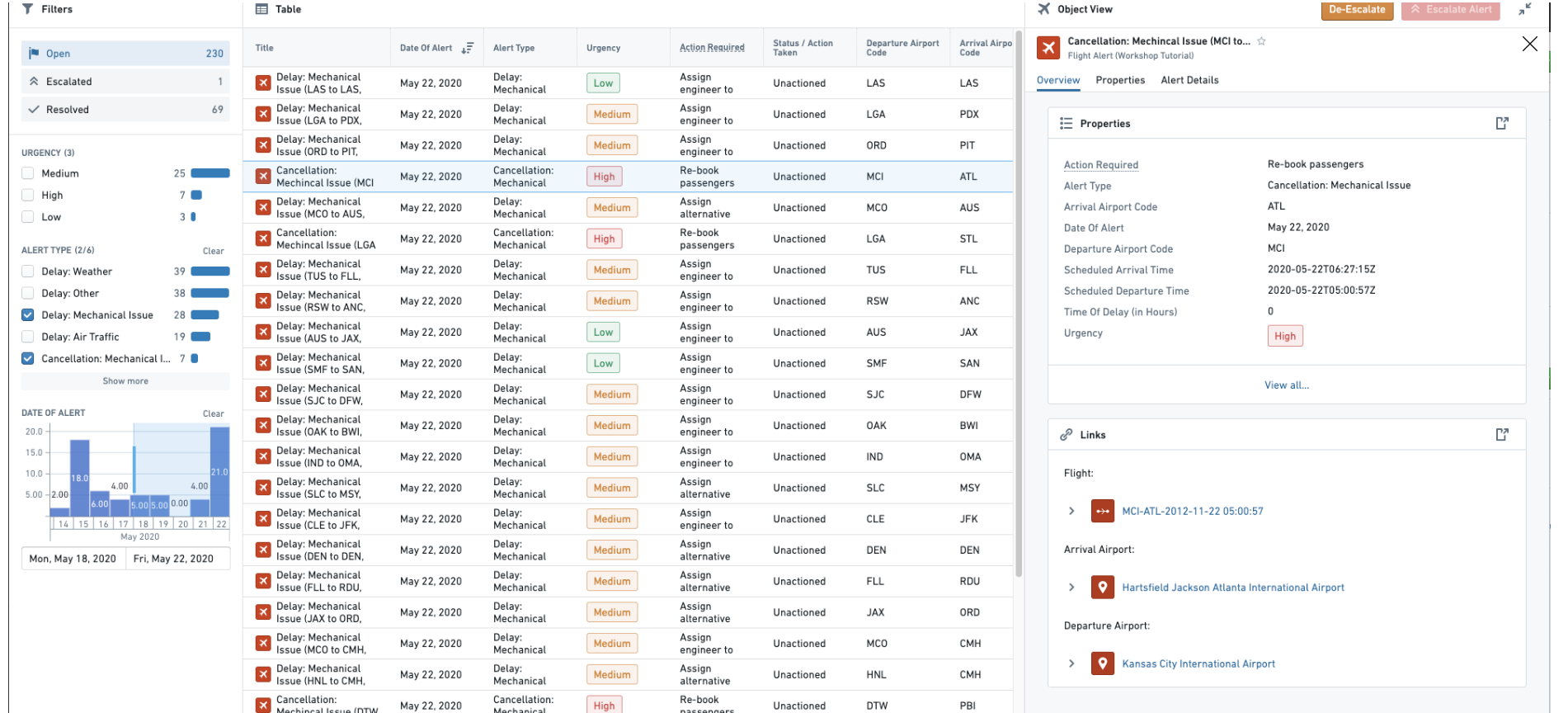Click sort icon in Date Of Alert column
Viewport: 1568px width, 713px height.
[467, 49]
